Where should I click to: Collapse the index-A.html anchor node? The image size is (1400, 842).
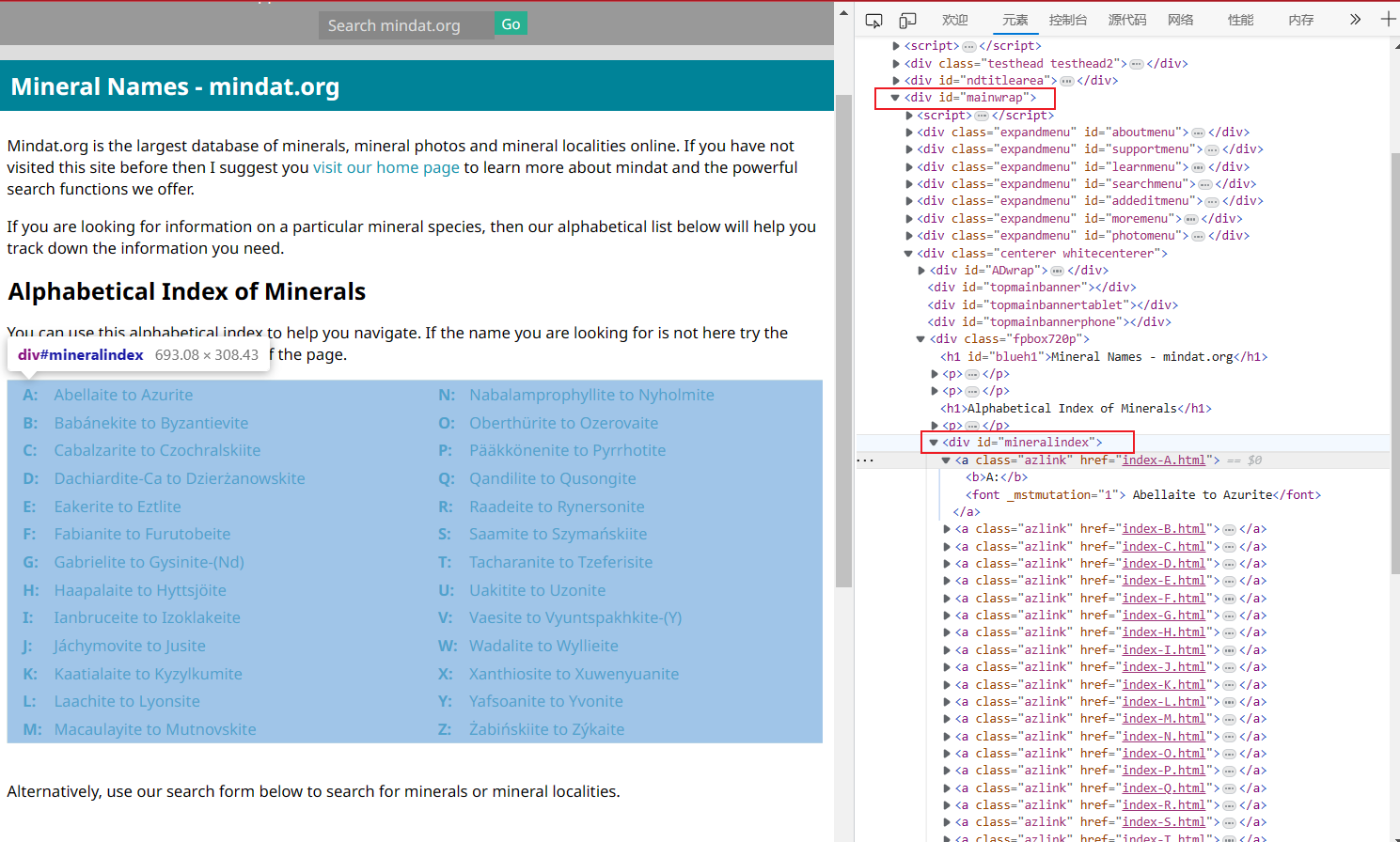tap(946, 460)
